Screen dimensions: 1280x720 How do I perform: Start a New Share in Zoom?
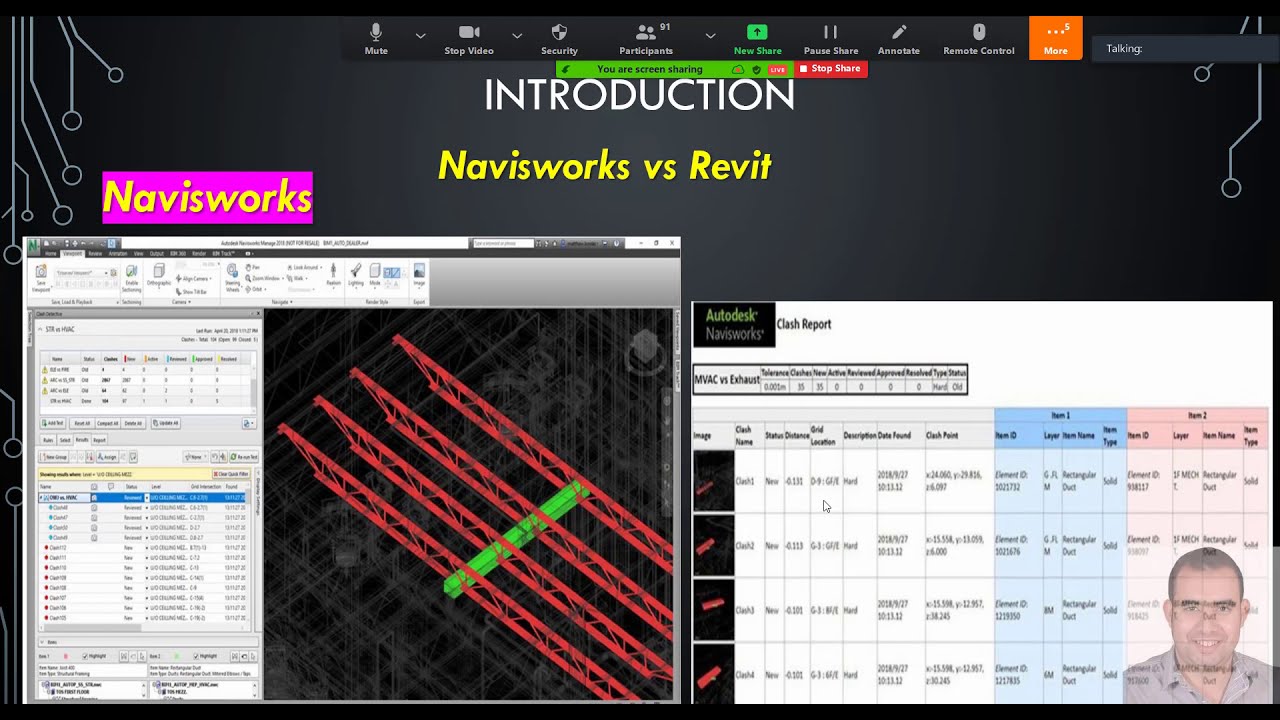757,40
